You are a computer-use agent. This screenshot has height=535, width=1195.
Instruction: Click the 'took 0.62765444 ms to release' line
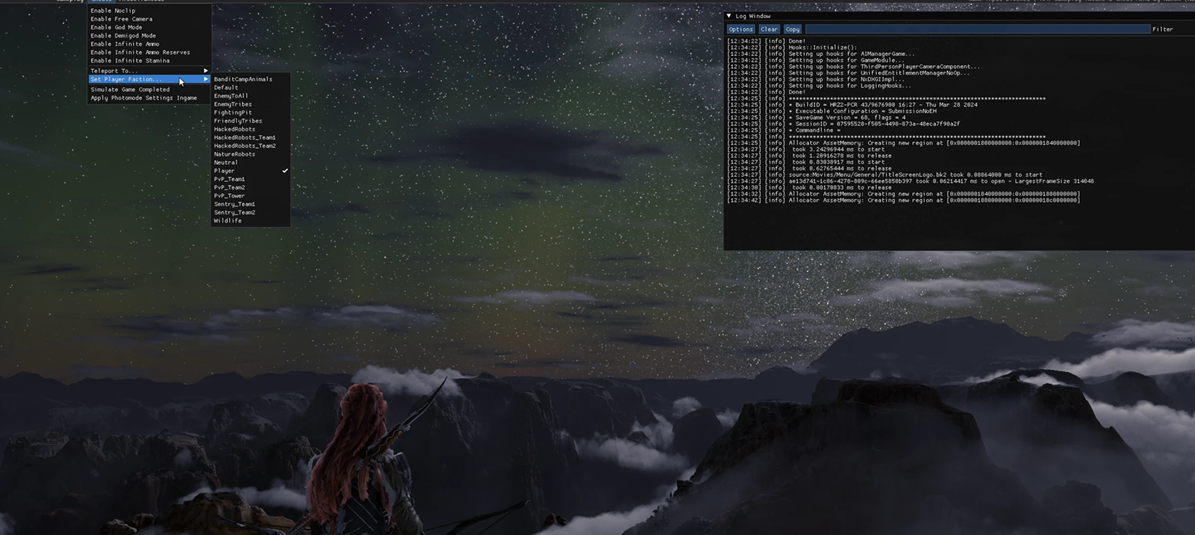(x=809, y=168)
